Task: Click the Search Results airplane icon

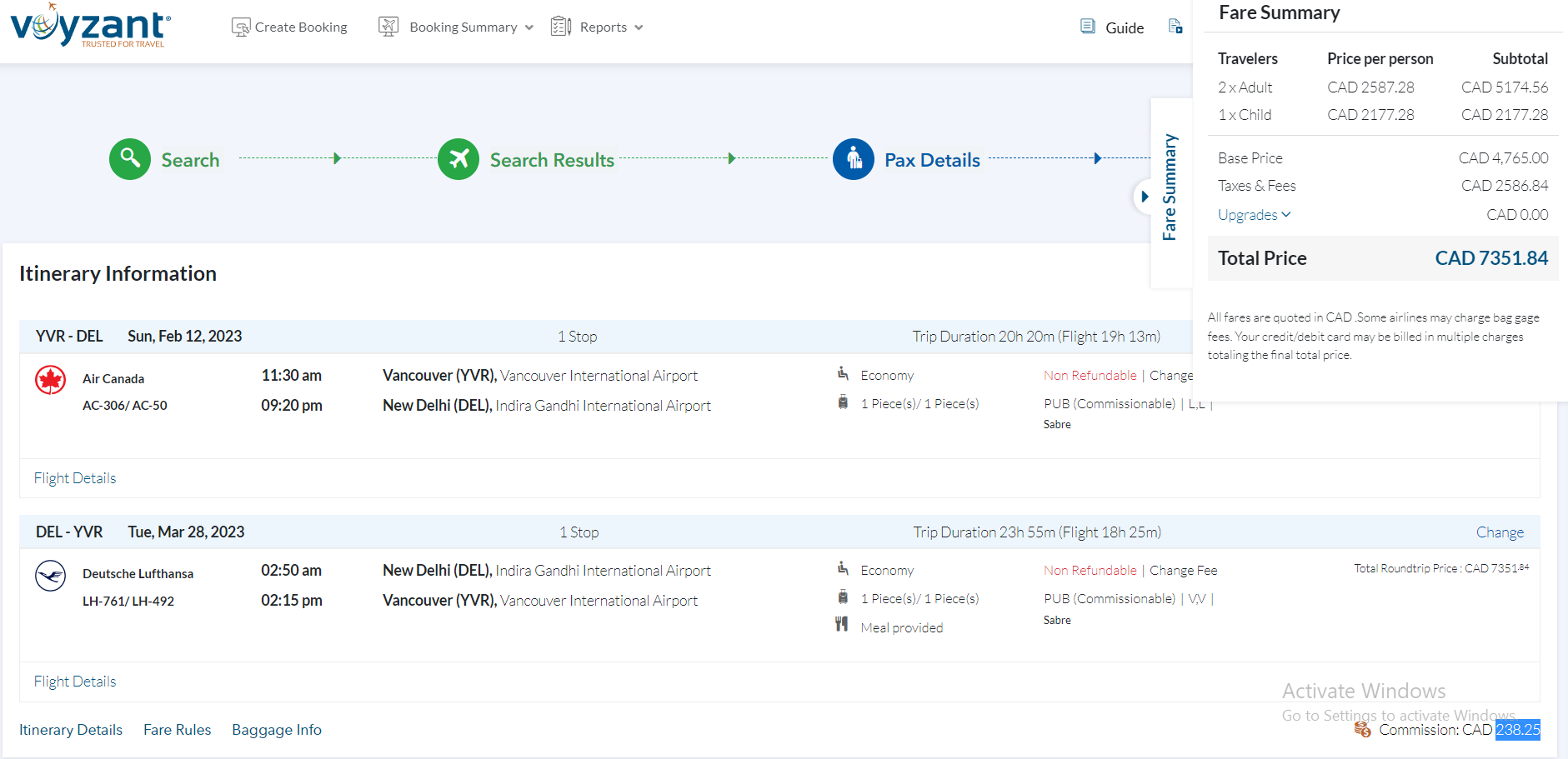Action: click(x=458, y=158)
